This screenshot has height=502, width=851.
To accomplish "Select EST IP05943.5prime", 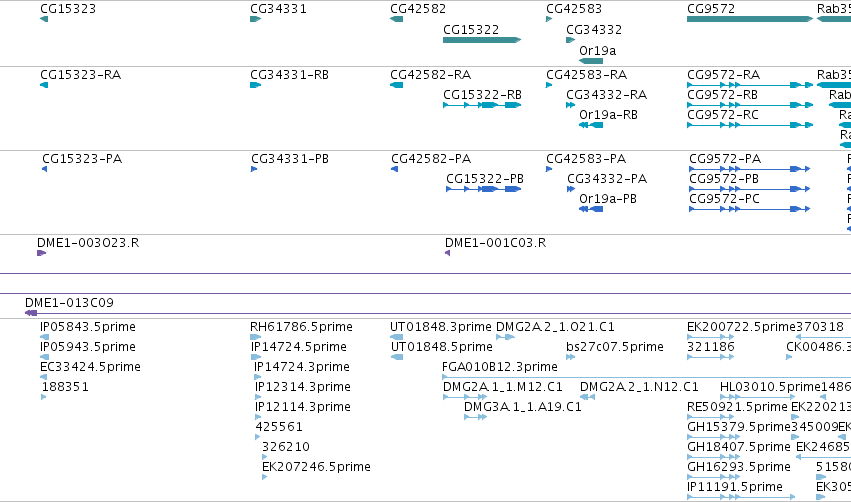I will pyautogui.click(x=88, y=347).
